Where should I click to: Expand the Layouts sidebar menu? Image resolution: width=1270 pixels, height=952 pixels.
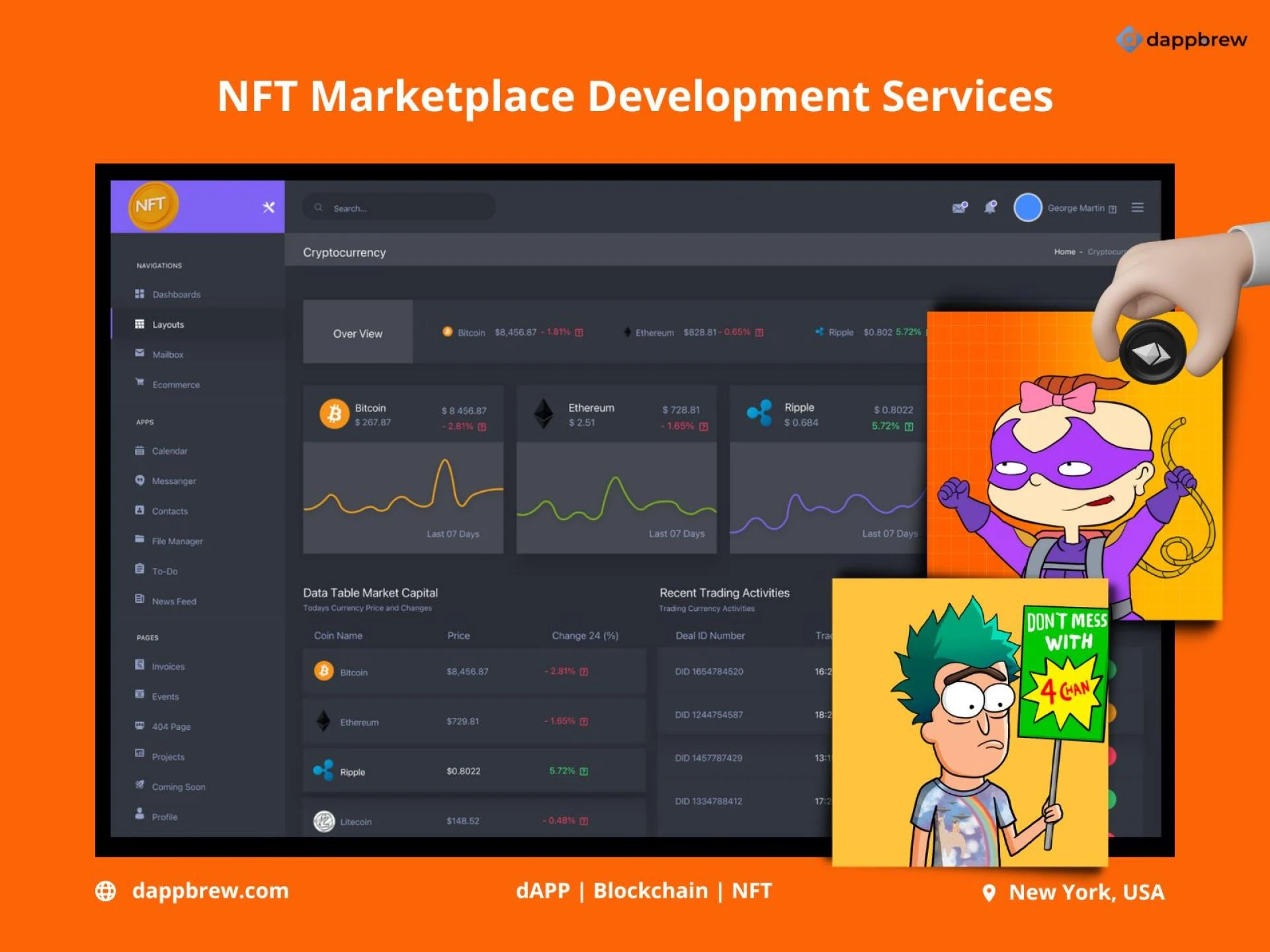(168, 325)
